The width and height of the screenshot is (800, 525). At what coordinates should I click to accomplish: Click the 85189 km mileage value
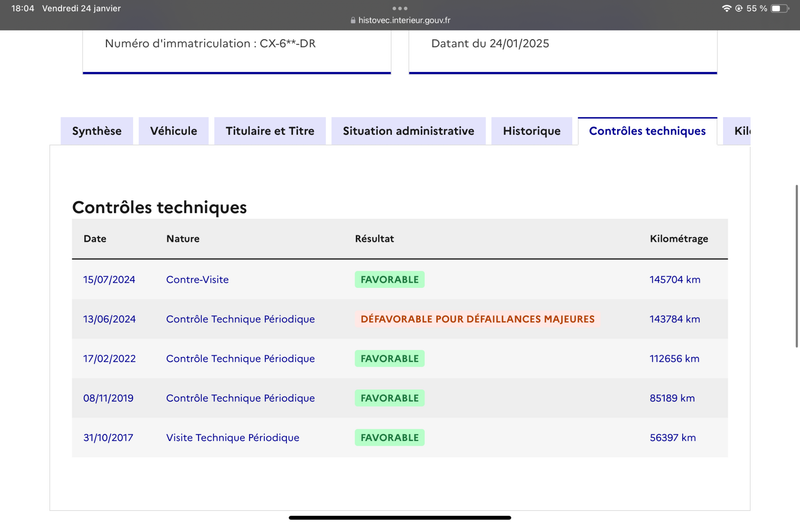tap(672, 398)
